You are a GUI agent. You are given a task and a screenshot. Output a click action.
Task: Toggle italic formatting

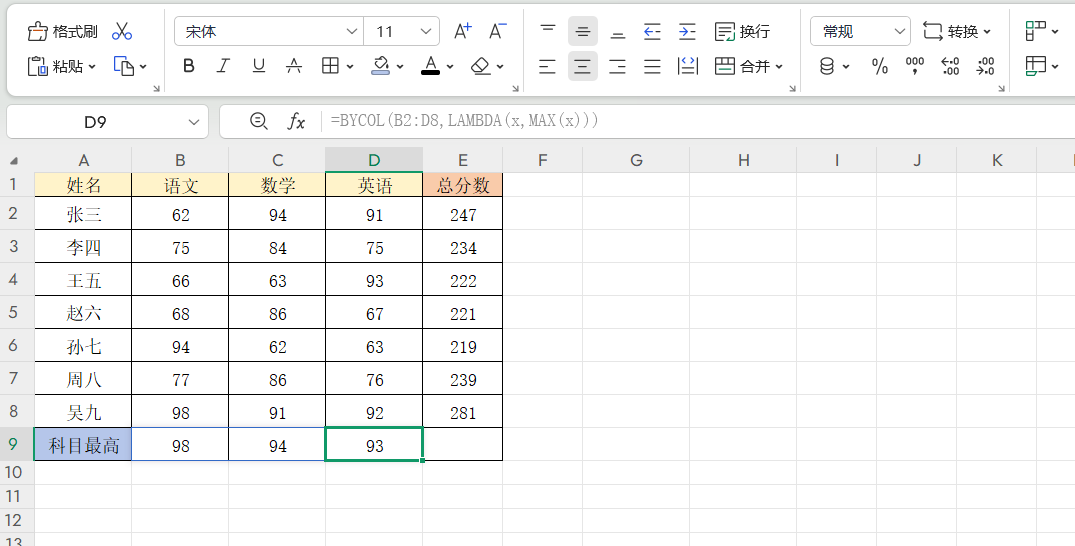tap(223, 67)
